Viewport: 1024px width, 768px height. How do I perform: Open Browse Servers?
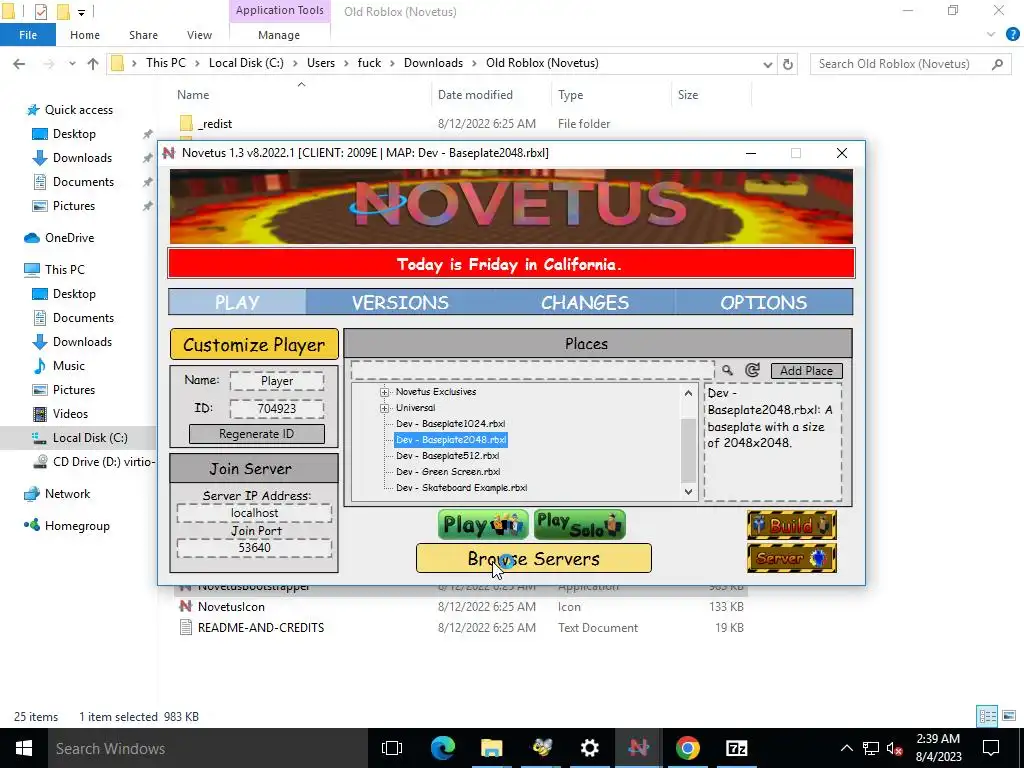(x=534, y=558)
